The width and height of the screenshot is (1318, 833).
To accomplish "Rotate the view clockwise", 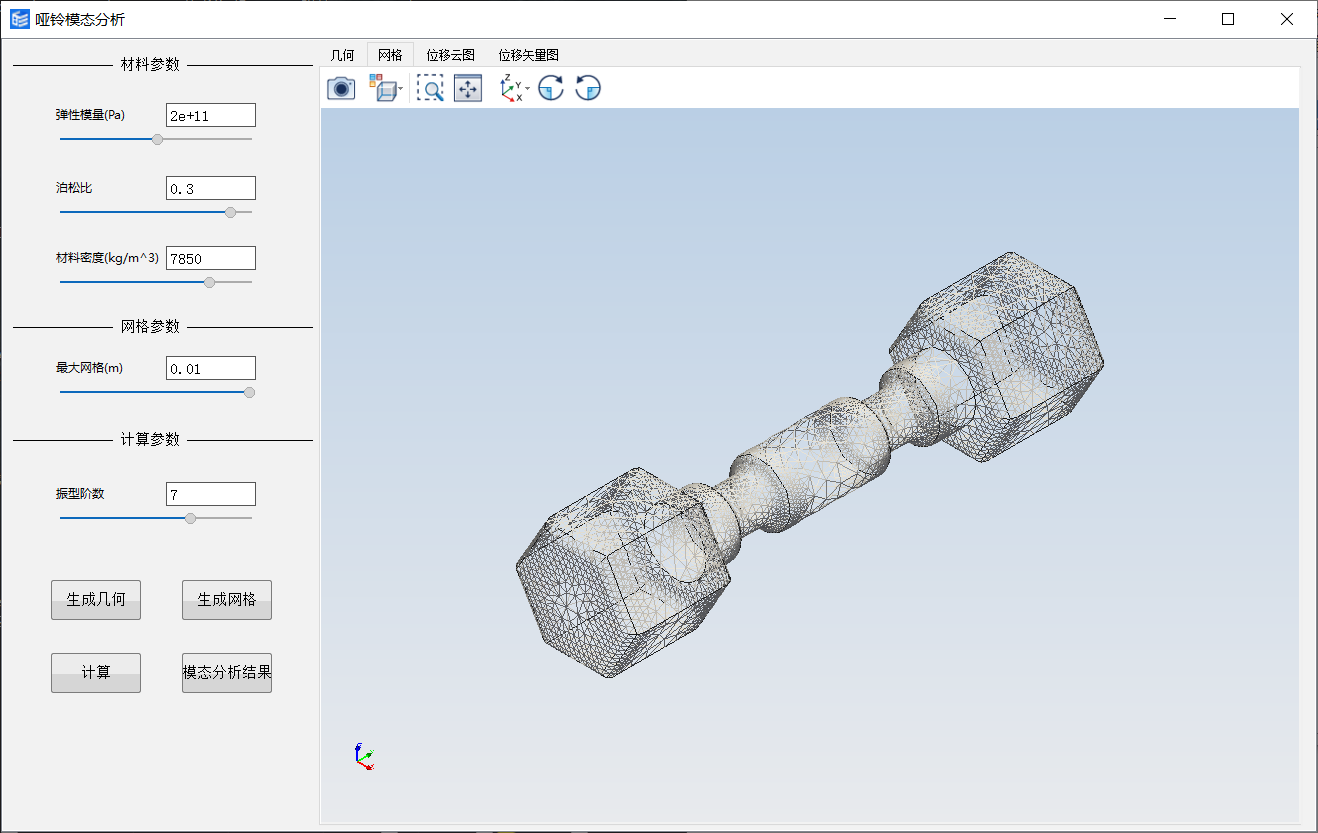I will pyautogui.click(x=550, y=89).
